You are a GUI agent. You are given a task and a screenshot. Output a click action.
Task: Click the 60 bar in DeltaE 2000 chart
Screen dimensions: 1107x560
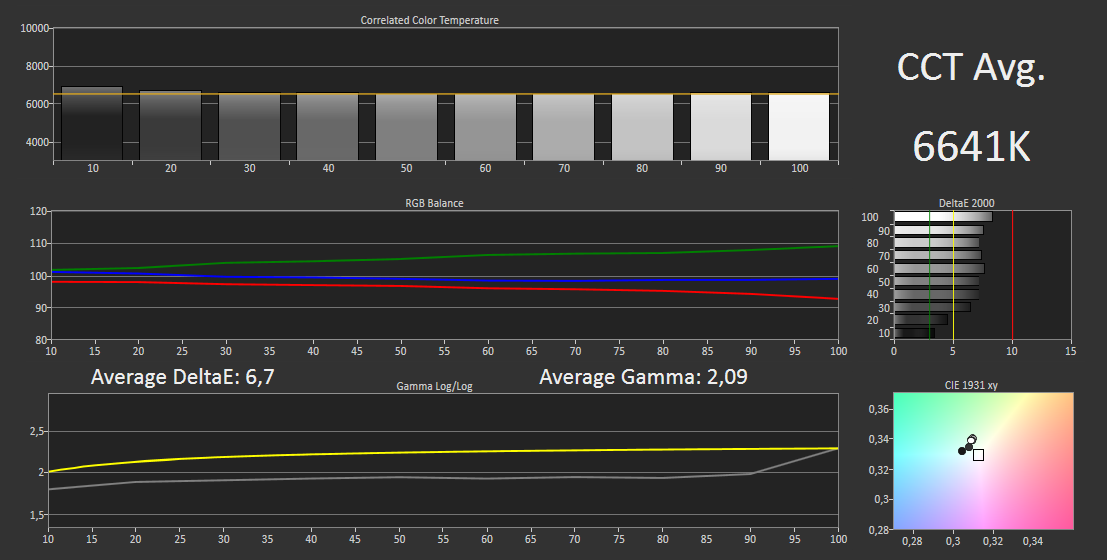click(x=939, y=268)
